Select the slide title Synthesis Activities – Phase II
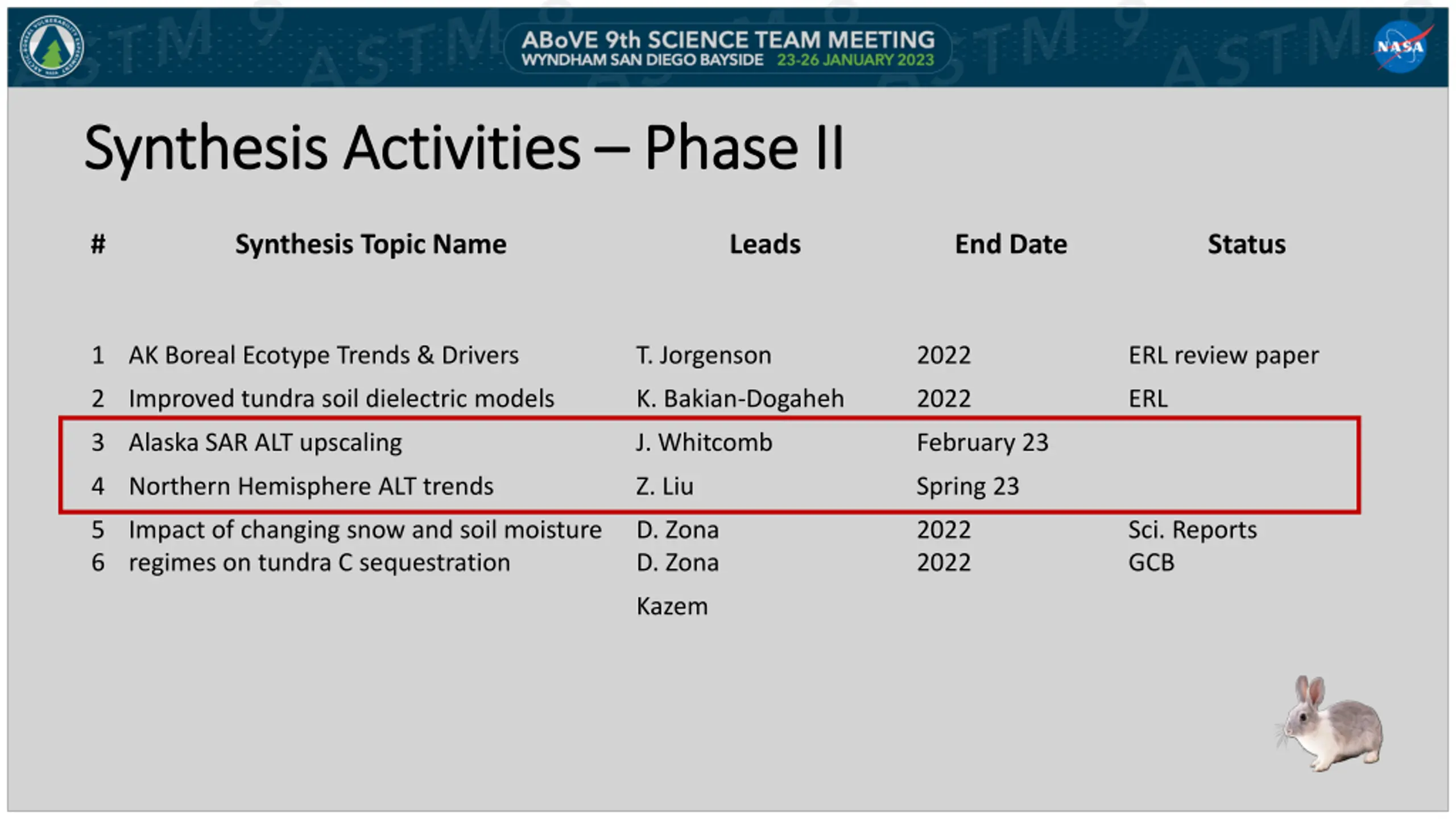The width and height of the screenshot is (1456, 819). [x=464, y=148]
